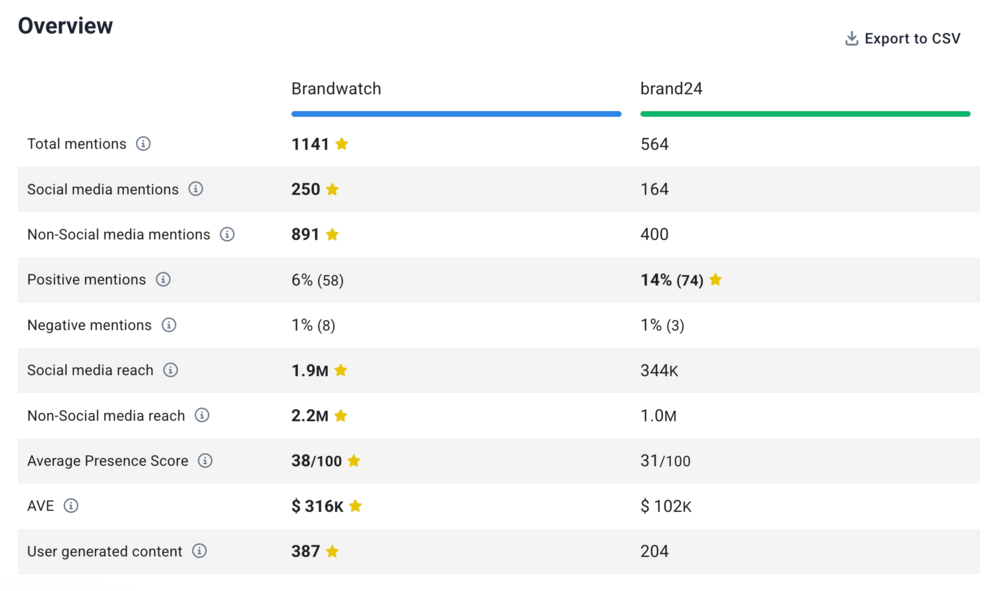This screenshot has width=1000, height=591.
Task: Click info icon beside User generated content
Action: coord(199,551)
